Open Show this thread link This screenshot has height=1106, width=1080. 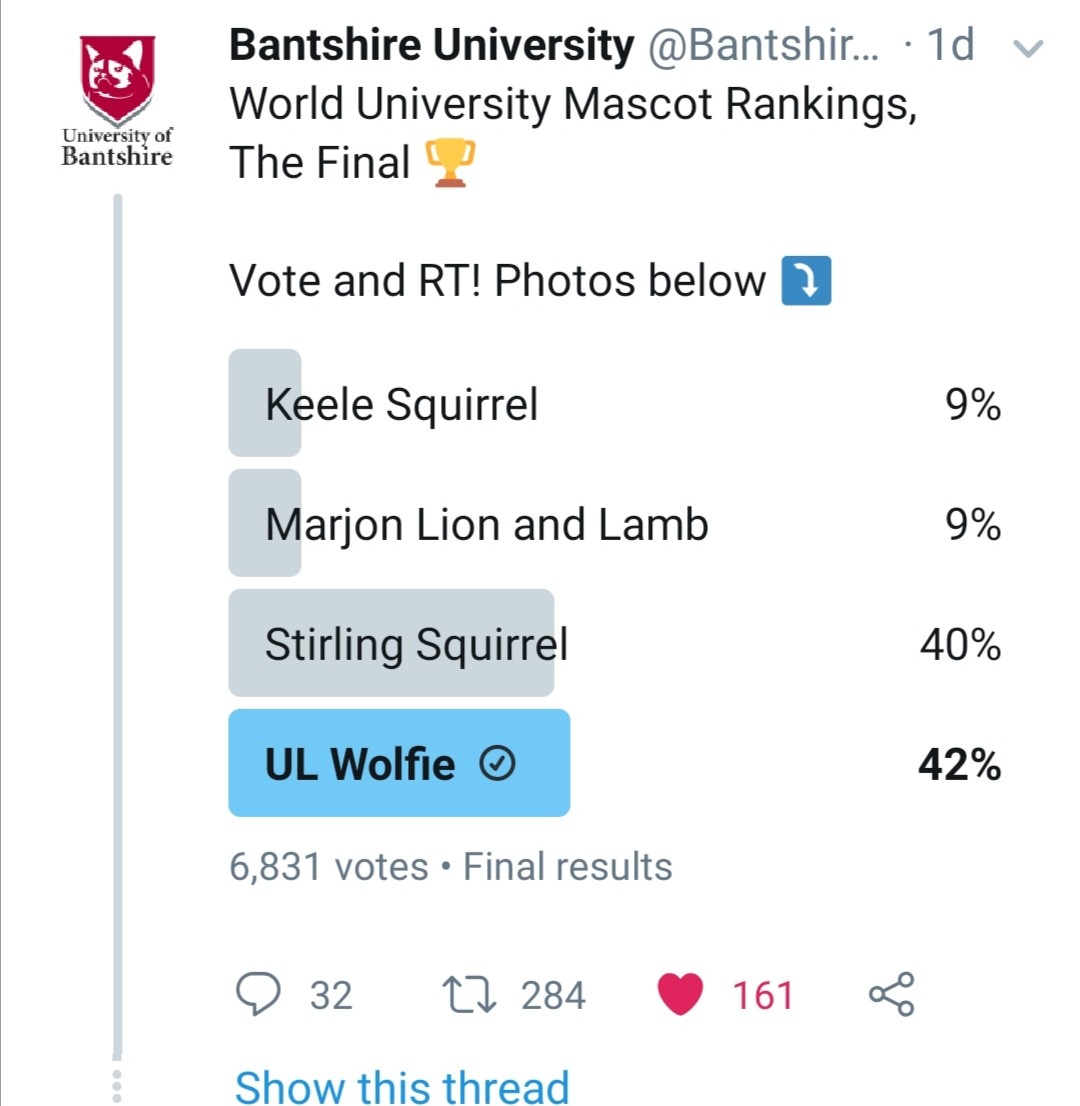(402, 1087)
